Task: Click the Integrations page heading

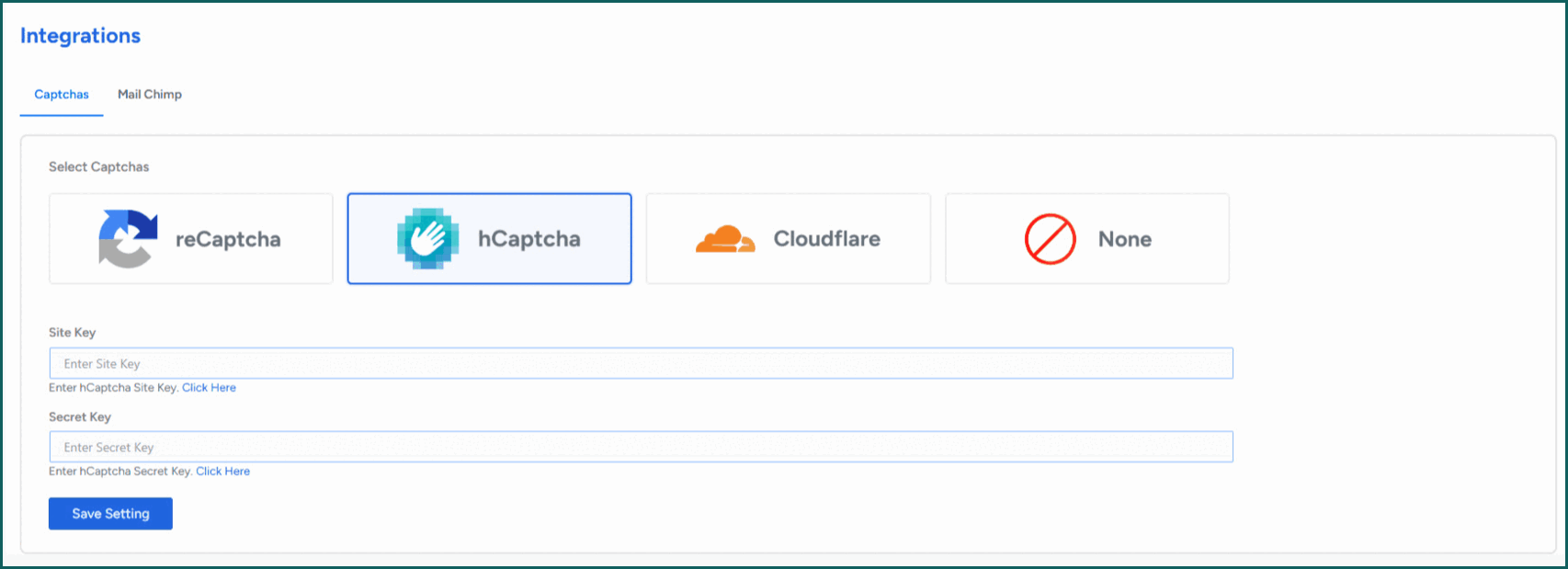Action: [x=80, y=36]
